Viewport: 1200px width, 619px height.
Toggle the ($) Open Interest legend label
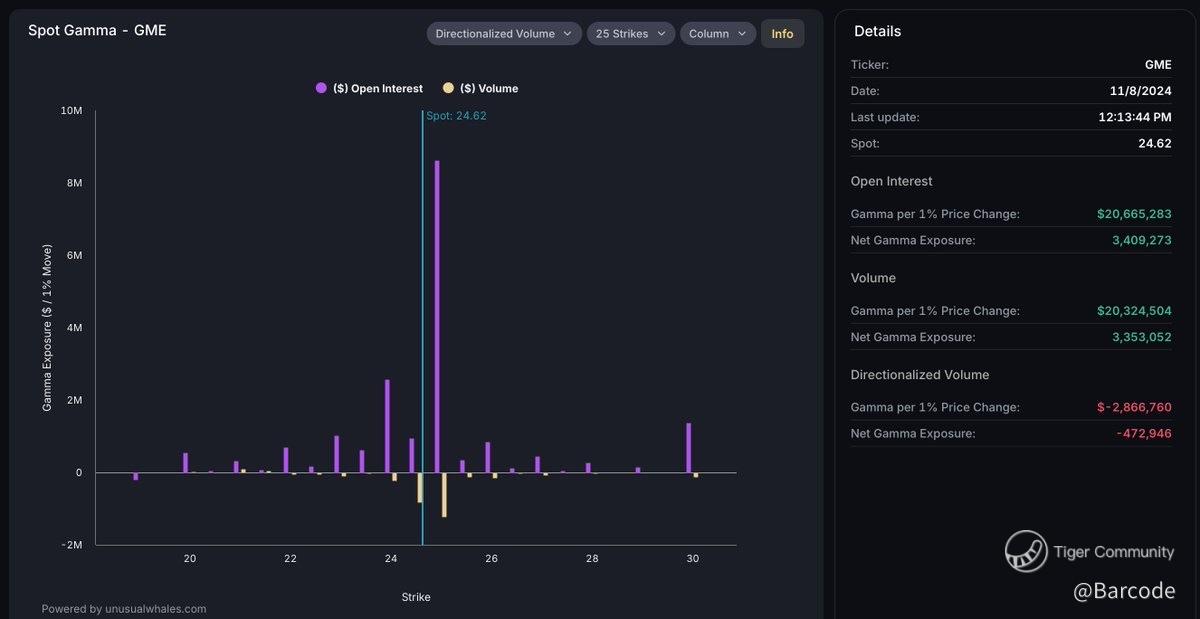point(377,88)
